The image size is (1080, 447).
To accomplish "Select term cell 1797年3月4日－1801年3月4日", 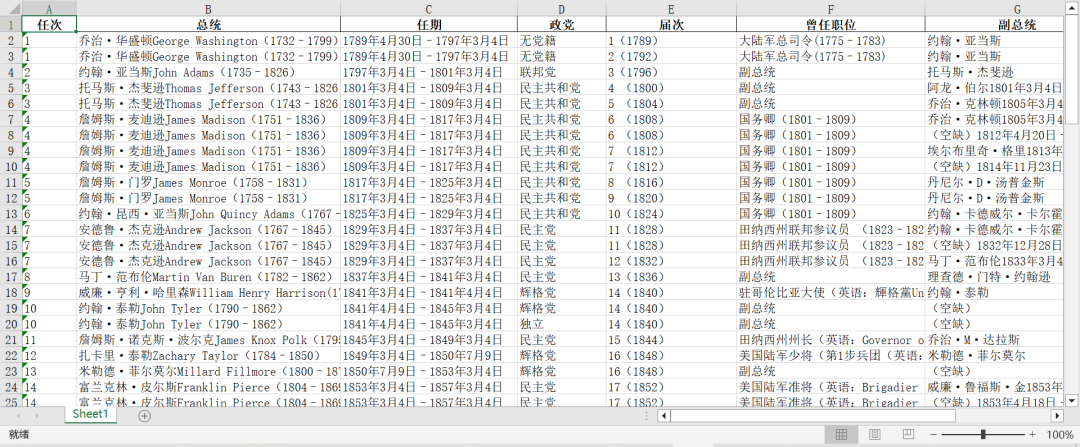I will [x=428, y=72].
